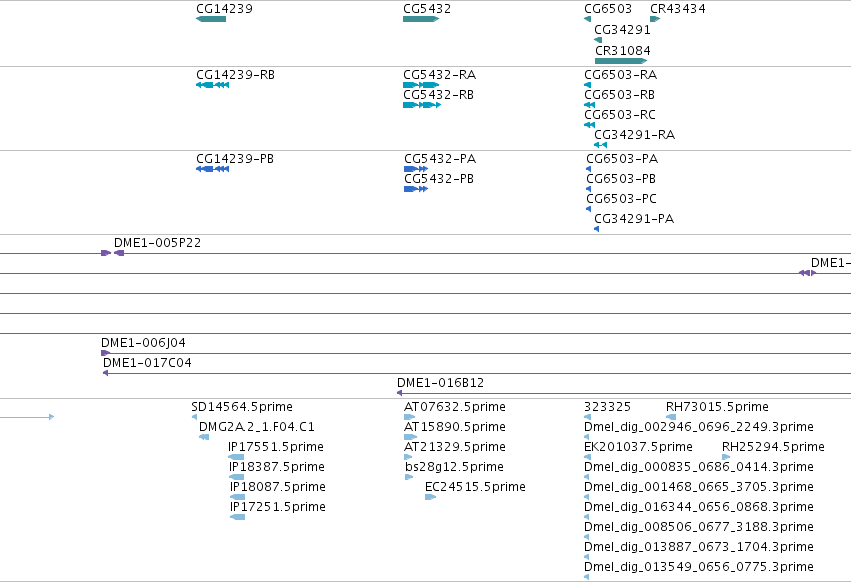Screen dimensions: 851x582
Task: Select the IP17551.5prime EST feature
Action: point(236,457)
